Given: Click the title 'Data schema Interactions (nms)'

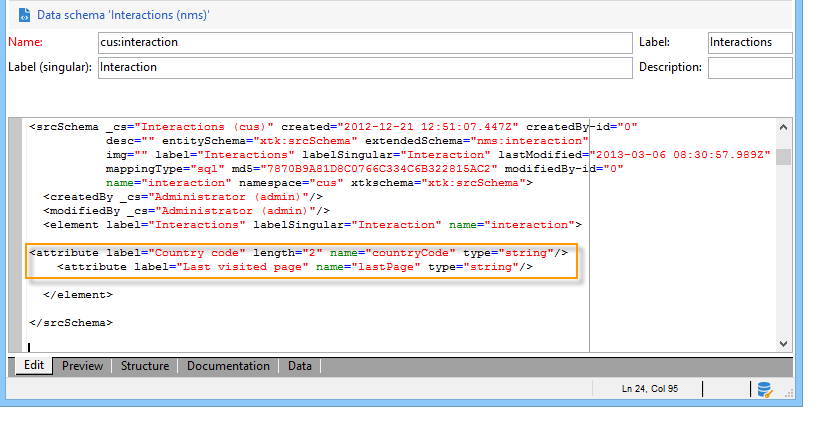Looking at the screenshot, I should (x=123, y=15).
